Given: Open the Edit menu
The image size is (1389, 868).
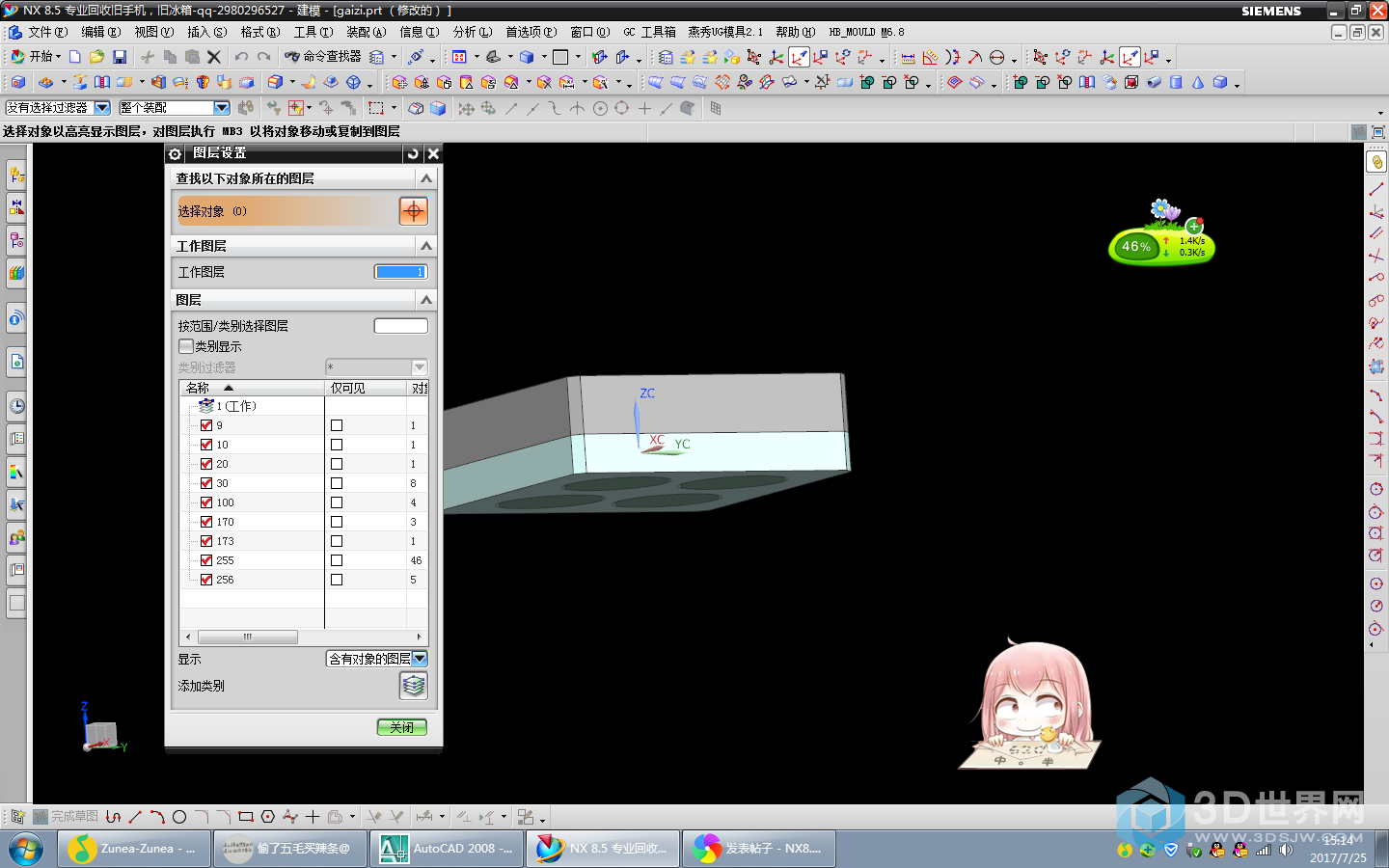Looking at the screenshot, I should point(100,32).
